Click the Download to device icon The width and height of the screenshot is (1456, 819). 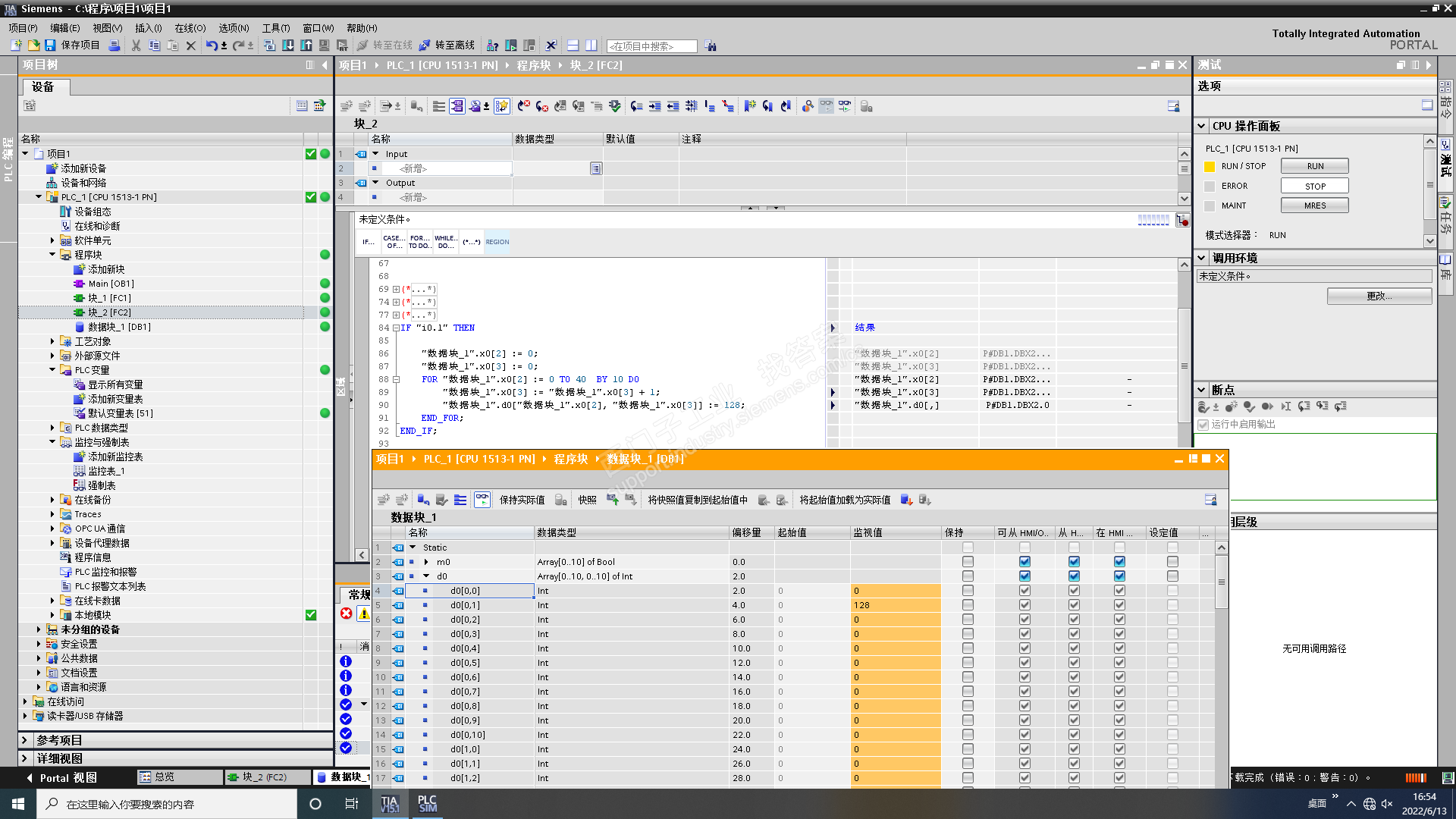click(288, 45)
